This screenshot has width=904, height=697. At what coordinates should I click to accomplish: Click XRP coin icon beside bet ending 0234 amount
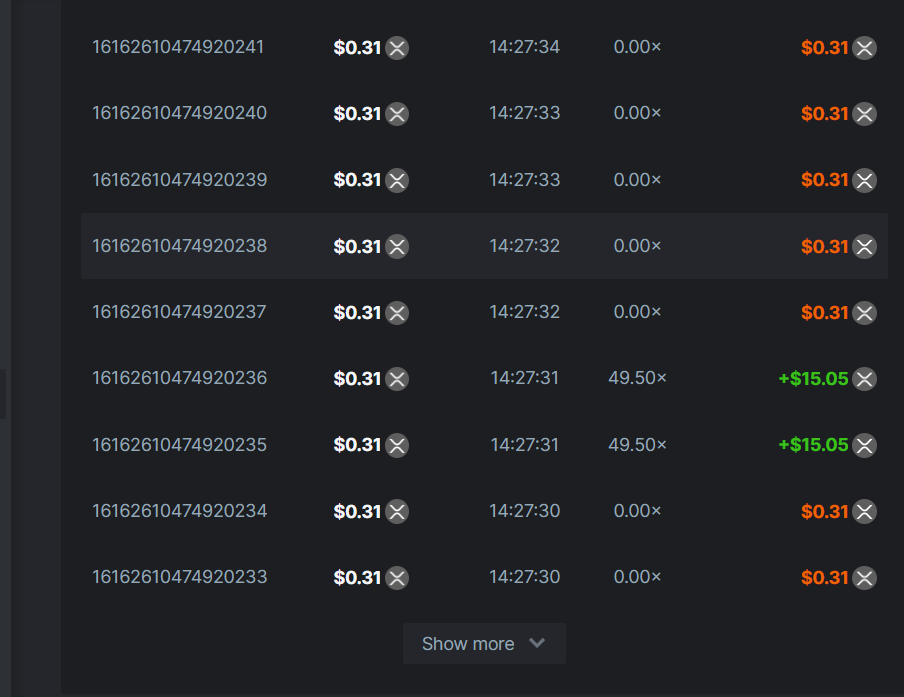click(397, 512)
